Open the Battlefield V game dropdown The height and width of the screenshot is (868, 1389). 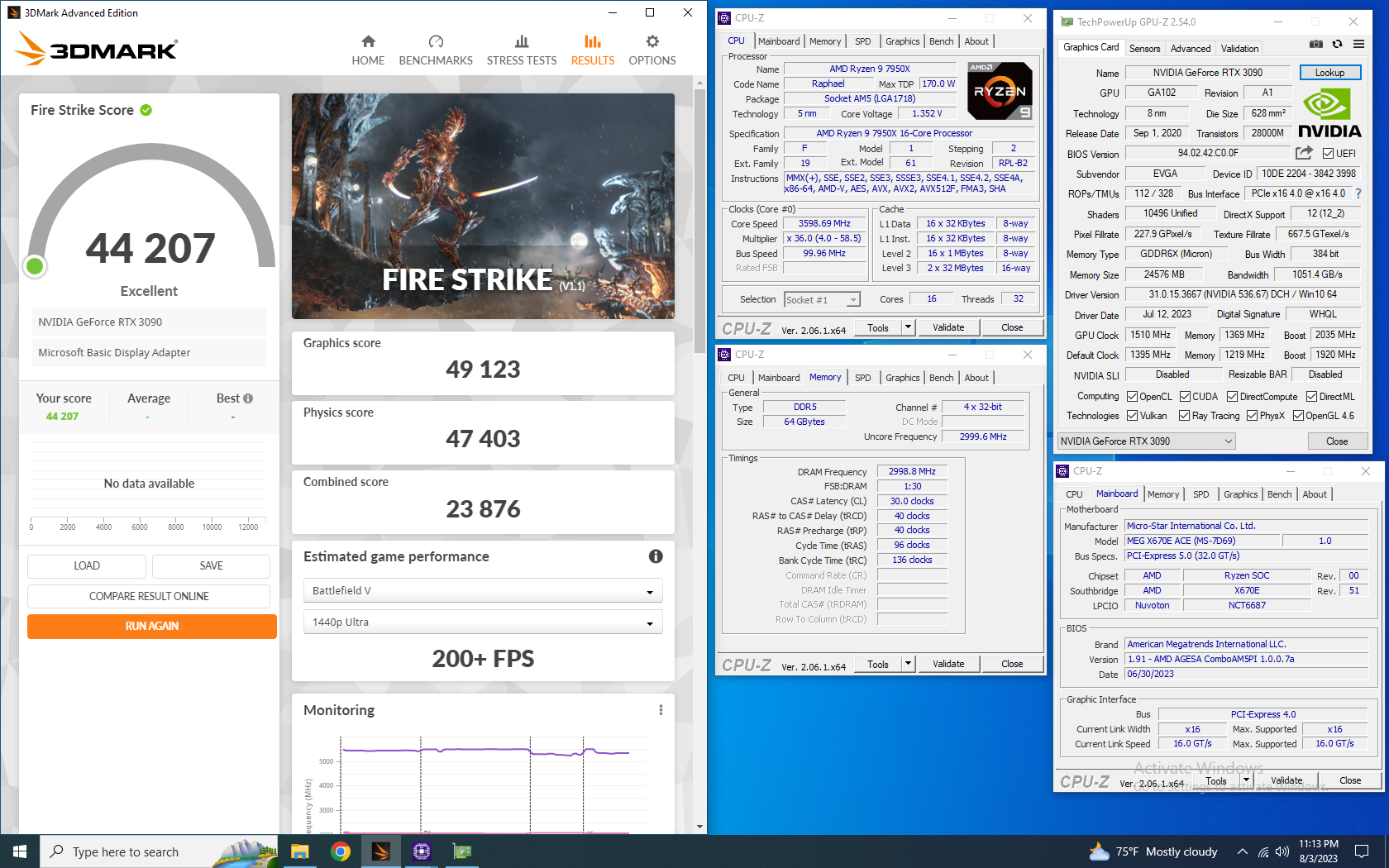coord(484,591)
